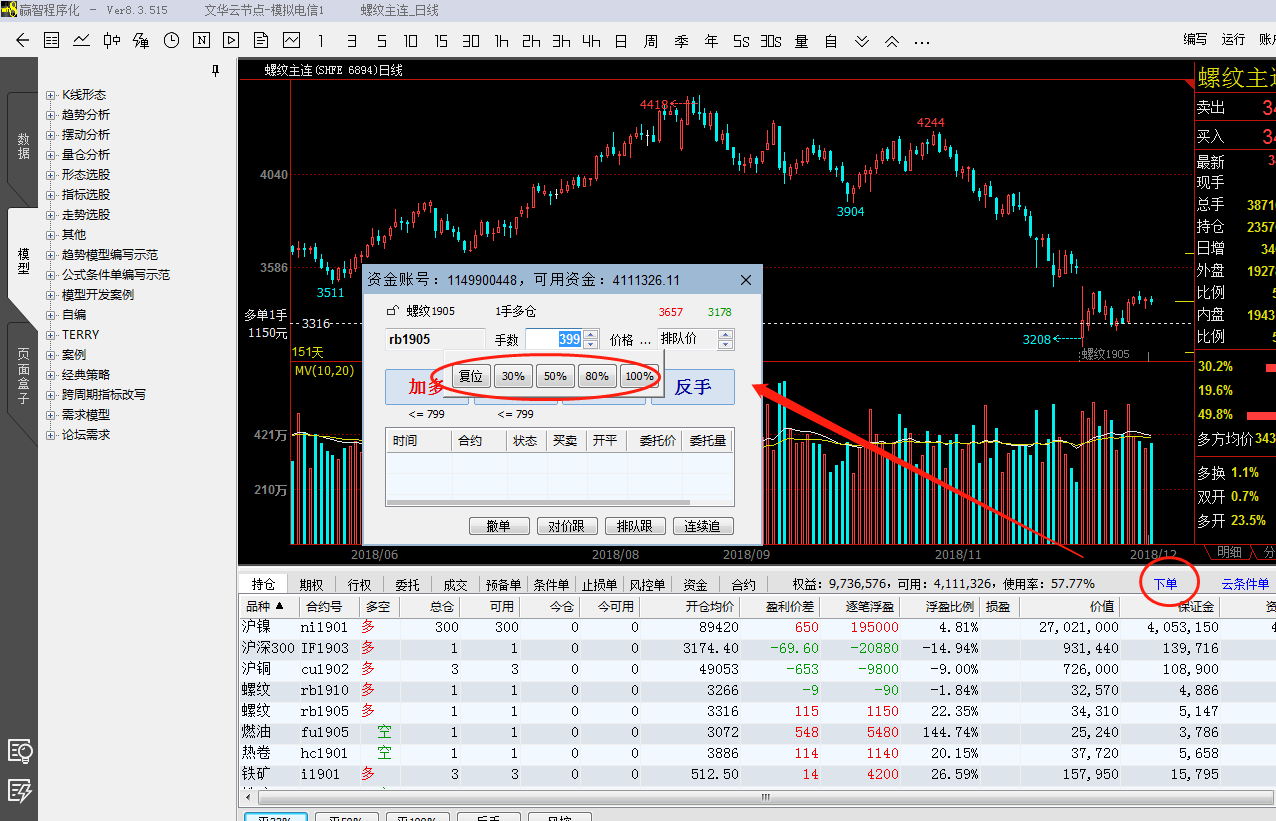Toggle the pin icon on model panel
This screenshot has width=1276, height=821.
click(x=215, y=71)
